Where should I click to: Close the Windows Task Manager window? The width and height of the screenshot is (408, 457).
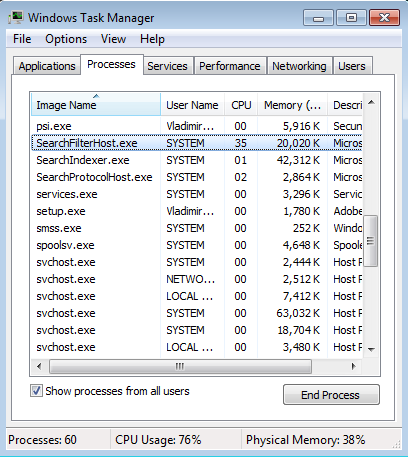384,17
